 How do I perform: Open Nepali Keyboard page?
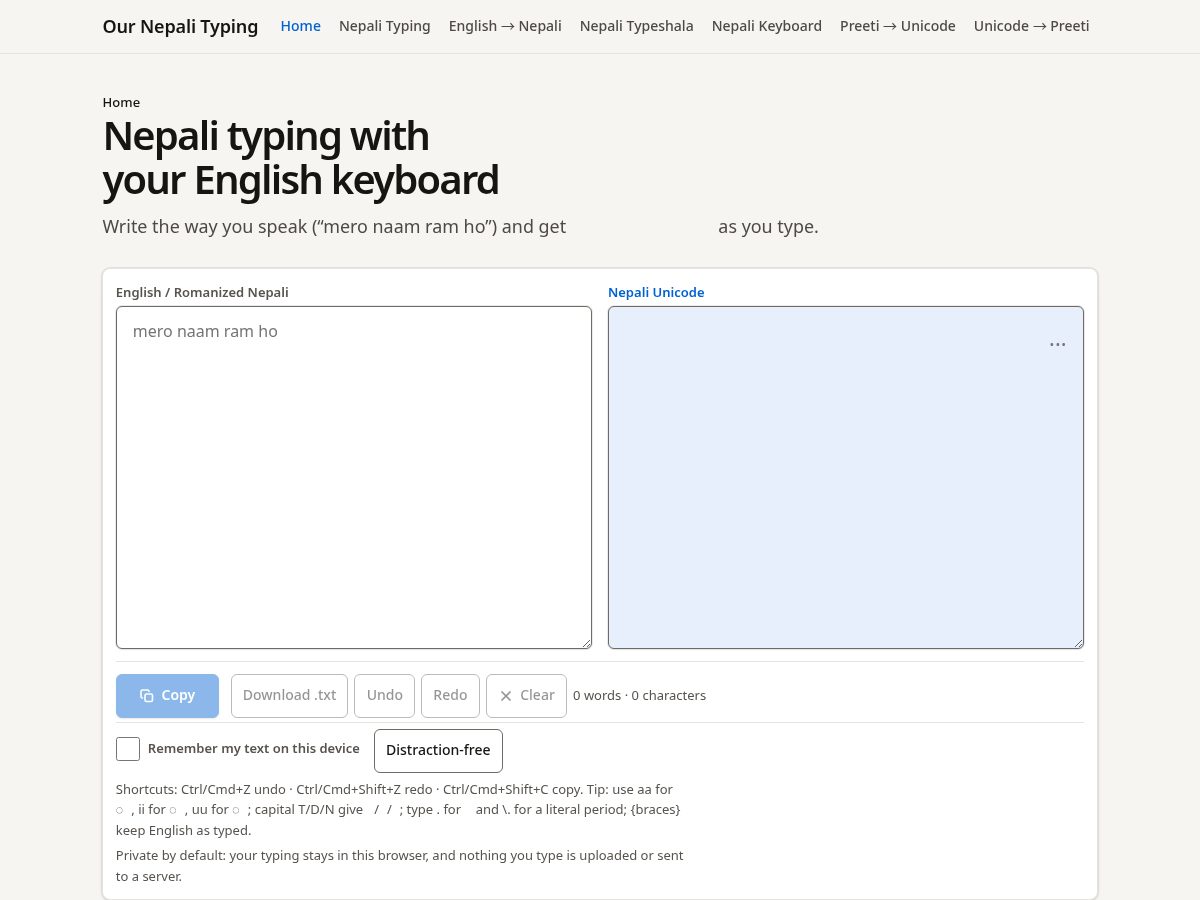coord(767,26)
